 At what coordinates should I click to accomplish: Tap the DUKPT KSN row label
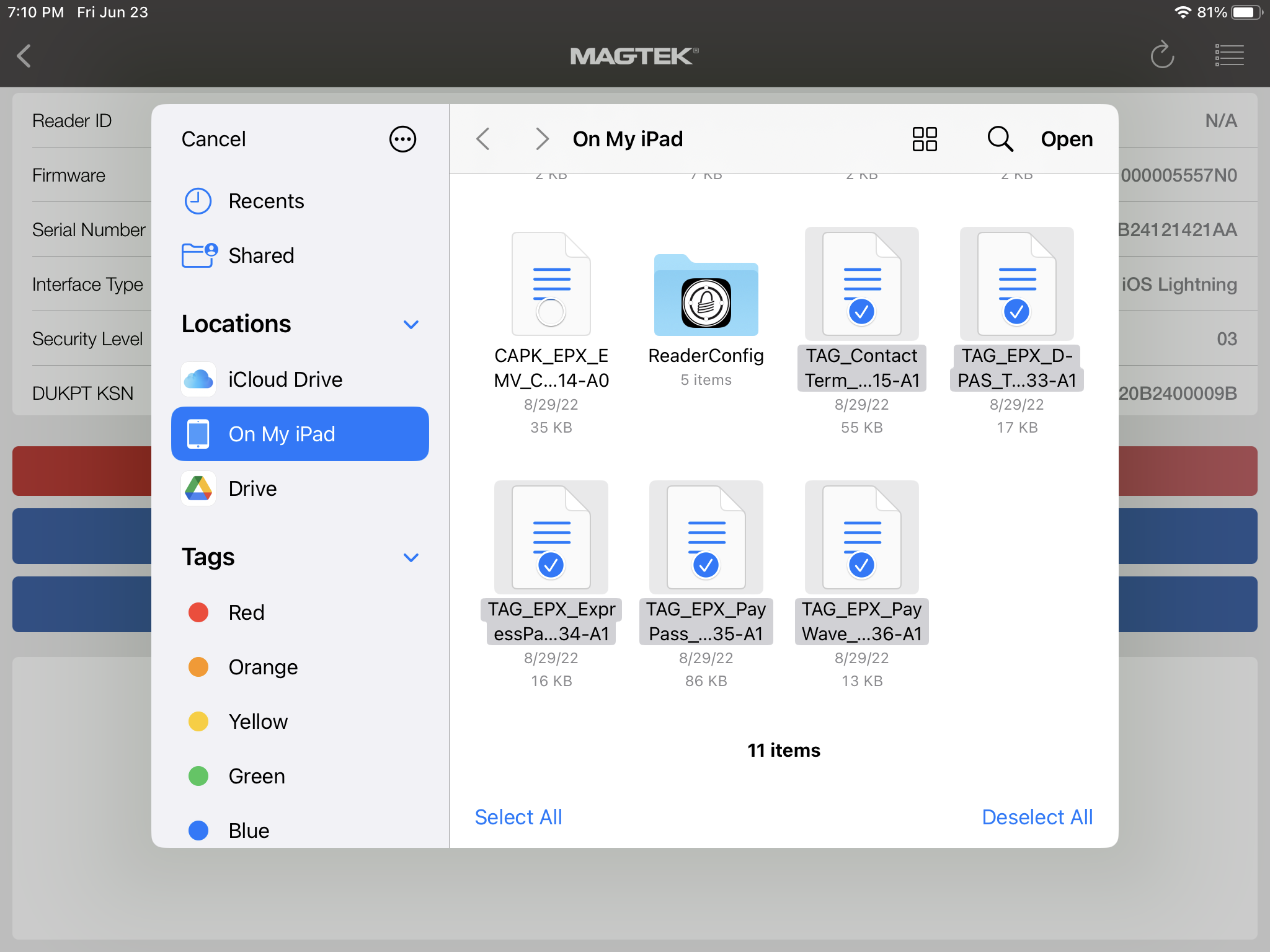click(x=82, y=394)
